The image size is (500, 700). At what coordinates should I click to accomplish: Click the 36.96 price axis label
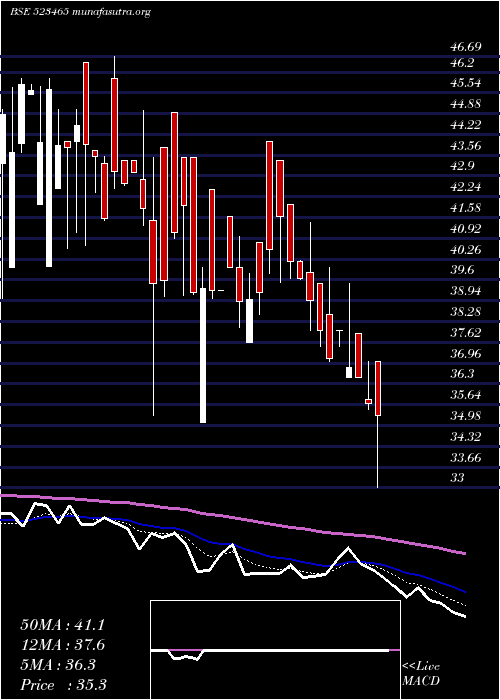coord(464,354)
